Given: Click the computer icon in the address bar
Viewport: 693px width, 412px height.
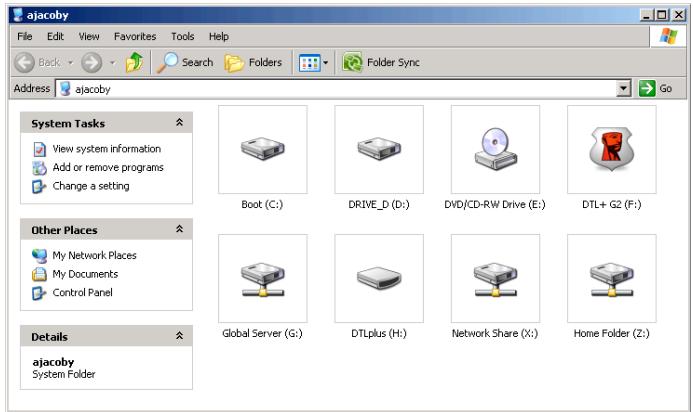Looking at the screenshot, I should 65,89.
